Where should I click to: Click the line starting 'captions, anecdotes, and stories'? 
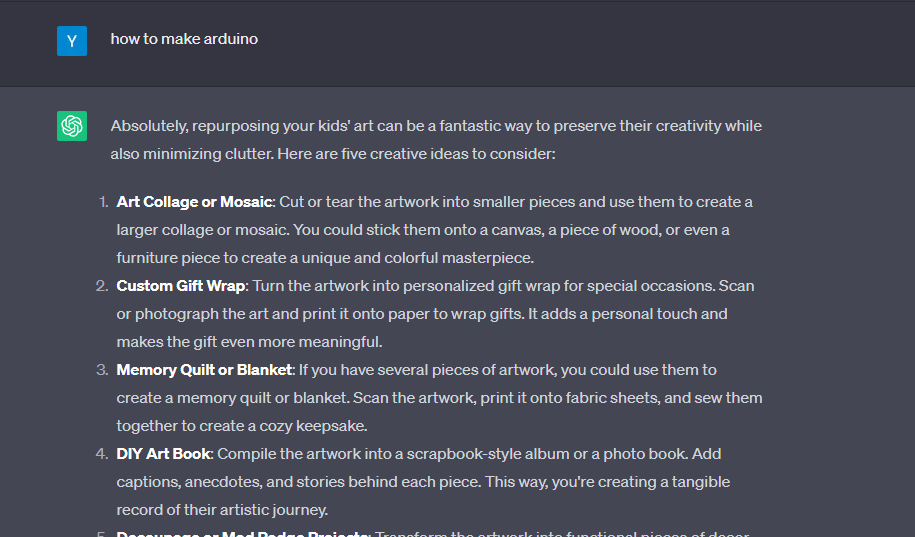[x=423, y=482]
